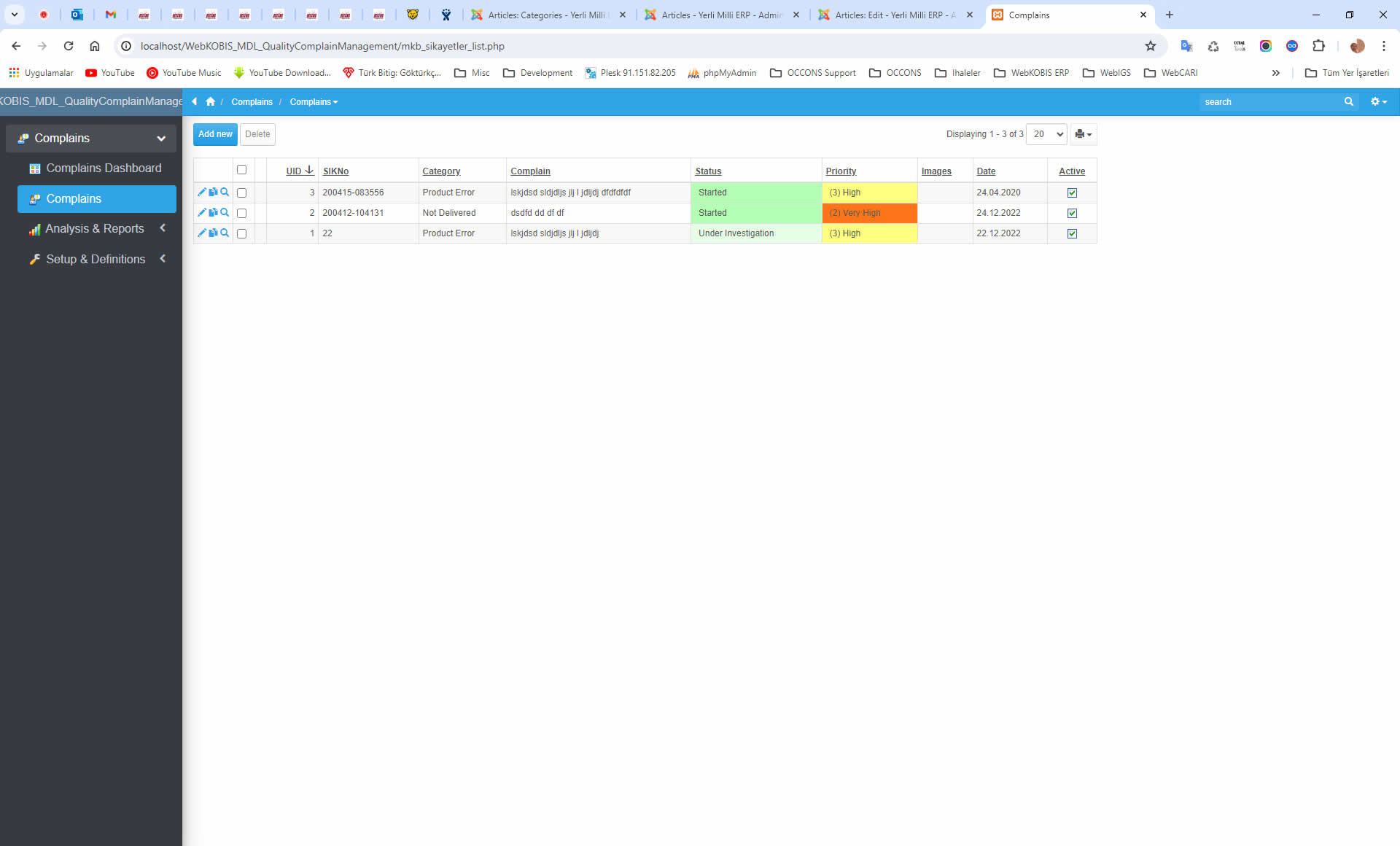View details of complaint SIKNo 22
This screenshot has width=1400, height=846.
[225, 233]
